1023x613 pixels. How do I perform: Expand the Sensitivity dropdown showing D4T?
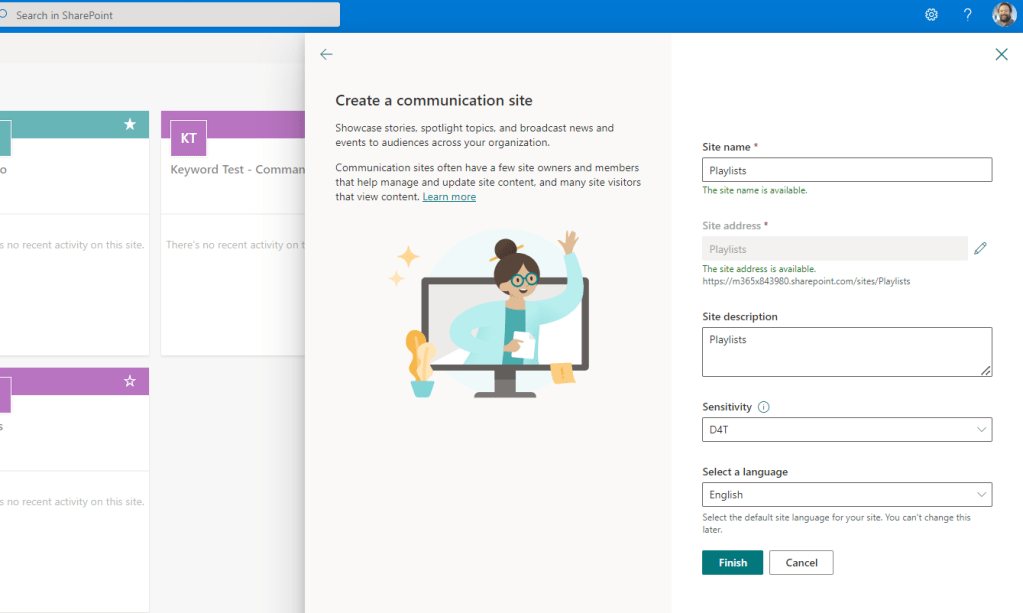pos(847,430)
